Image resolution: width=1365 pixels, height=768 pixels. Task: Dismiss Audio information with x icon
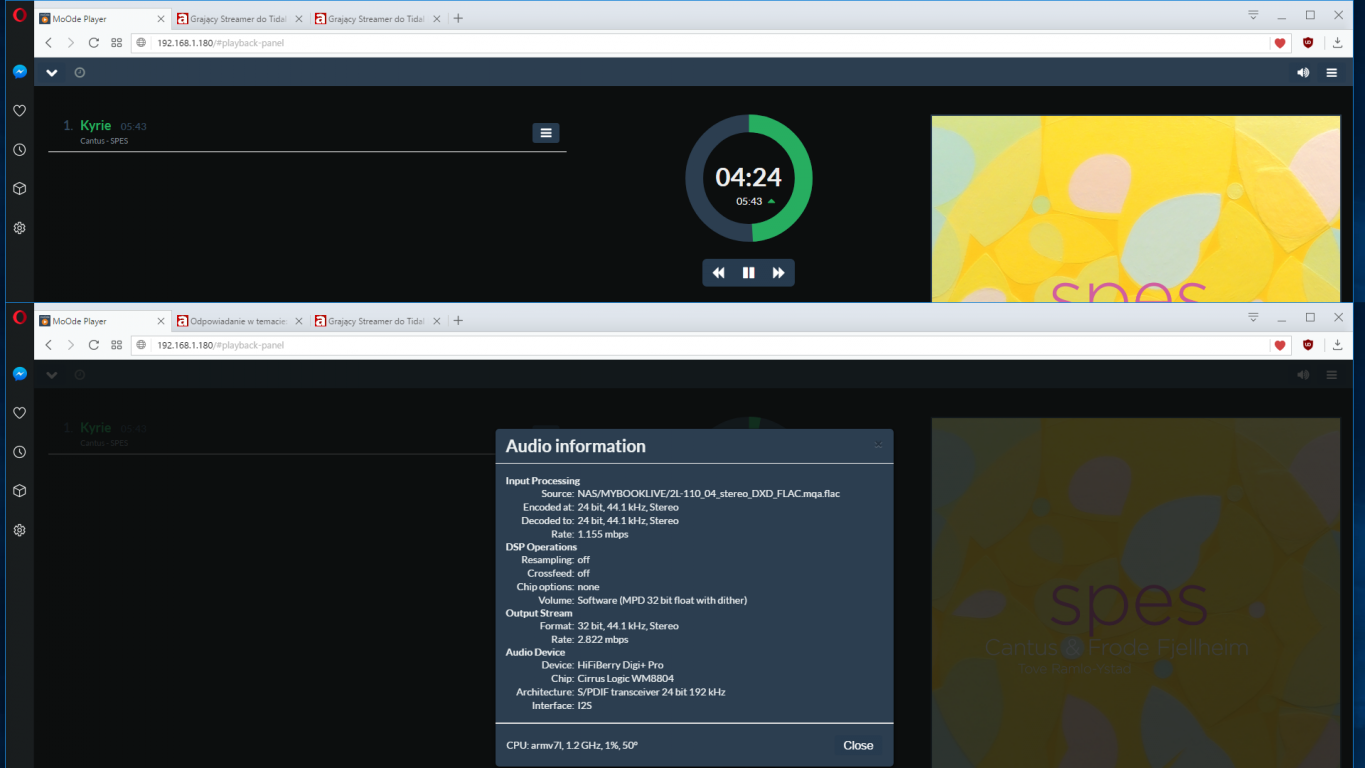878,445
